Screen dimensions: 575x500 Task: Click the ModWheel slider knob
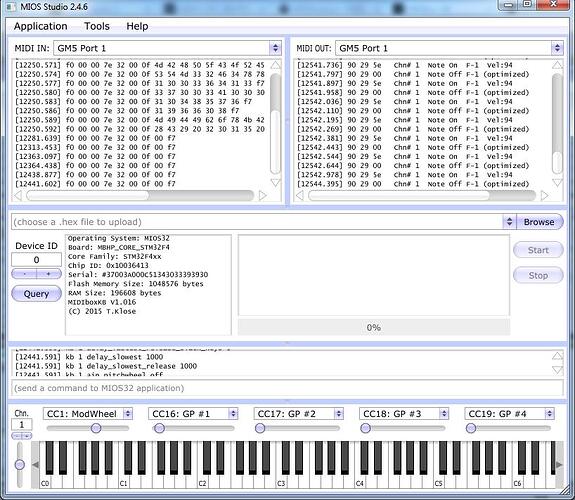pyautogui.click(x=96, y=428)
